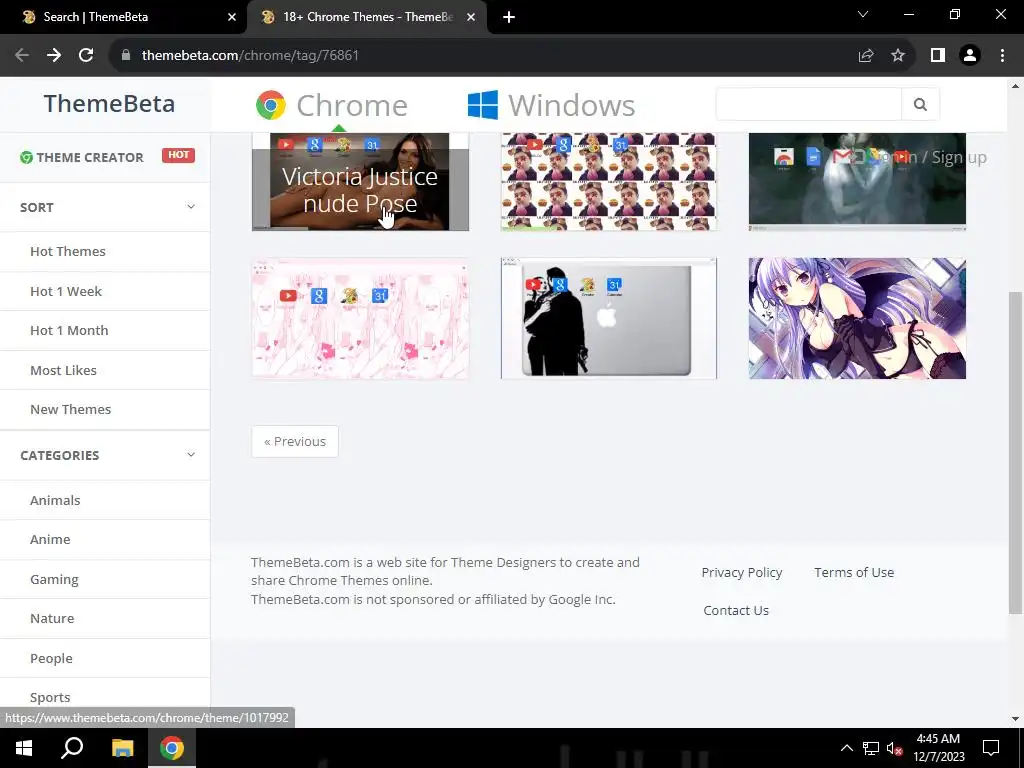1024x768 pixels.
Task: Click the Chrome taskbar icon
Action: point(172,748)
